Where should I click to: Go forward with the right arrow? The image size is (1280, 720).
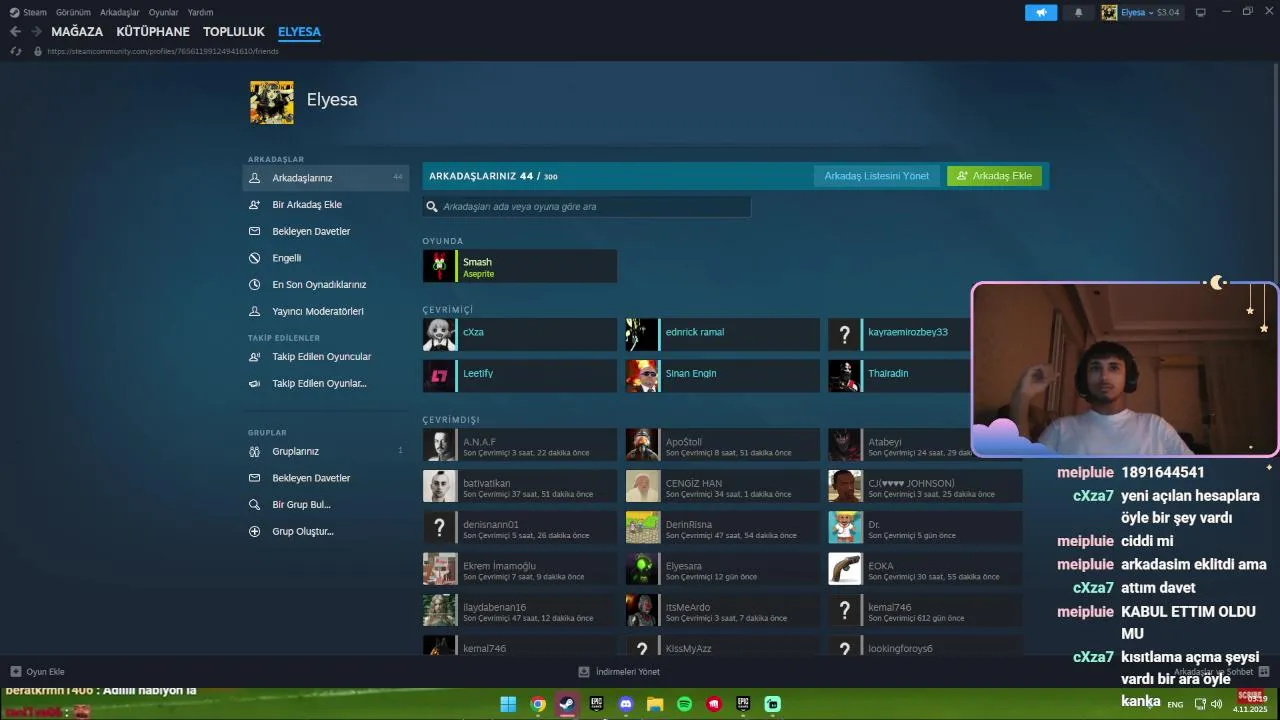(36, 32)
